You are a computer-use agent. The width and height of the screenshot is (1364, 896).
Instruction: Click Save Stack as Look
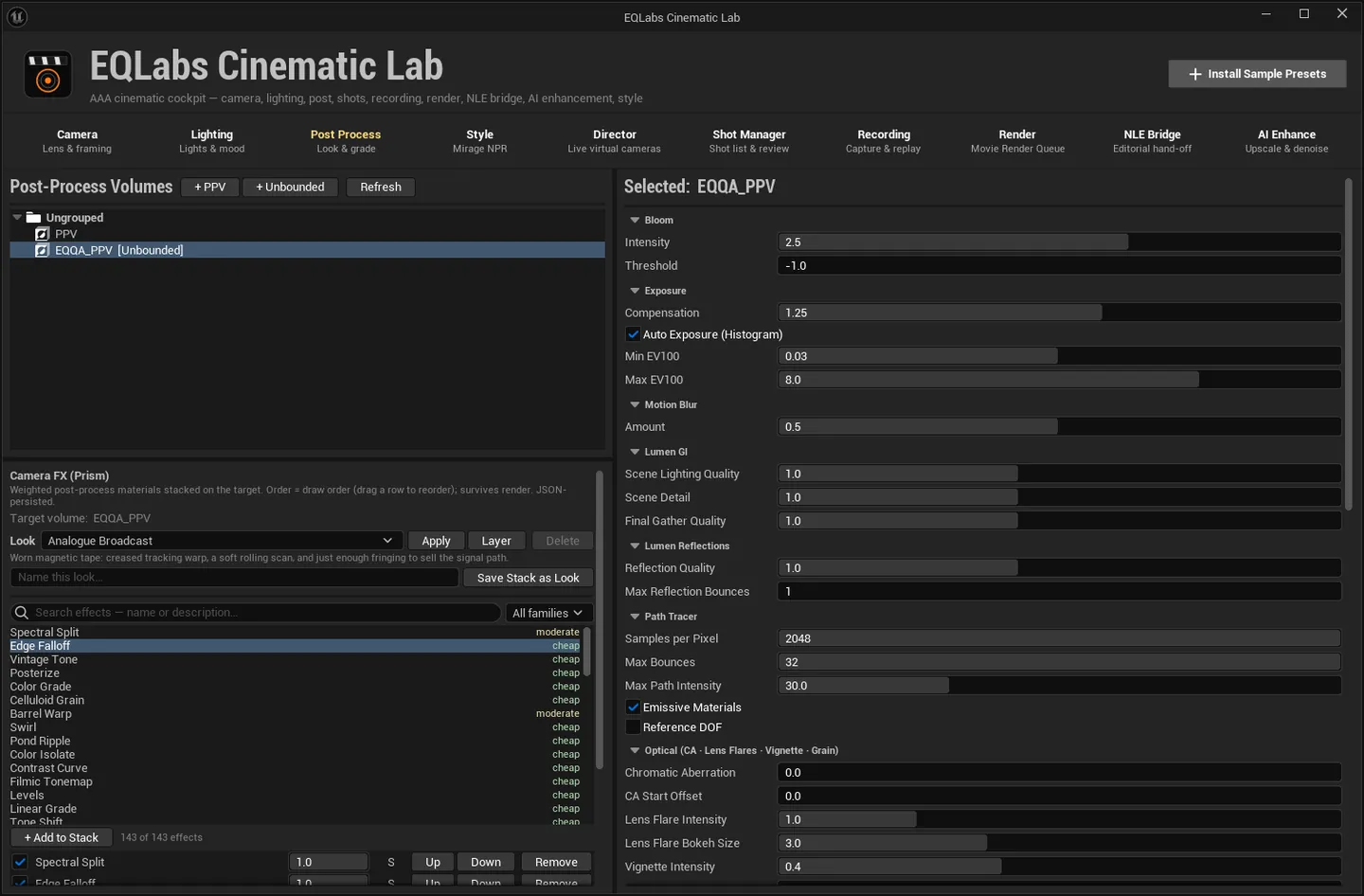tap(528, 578)
